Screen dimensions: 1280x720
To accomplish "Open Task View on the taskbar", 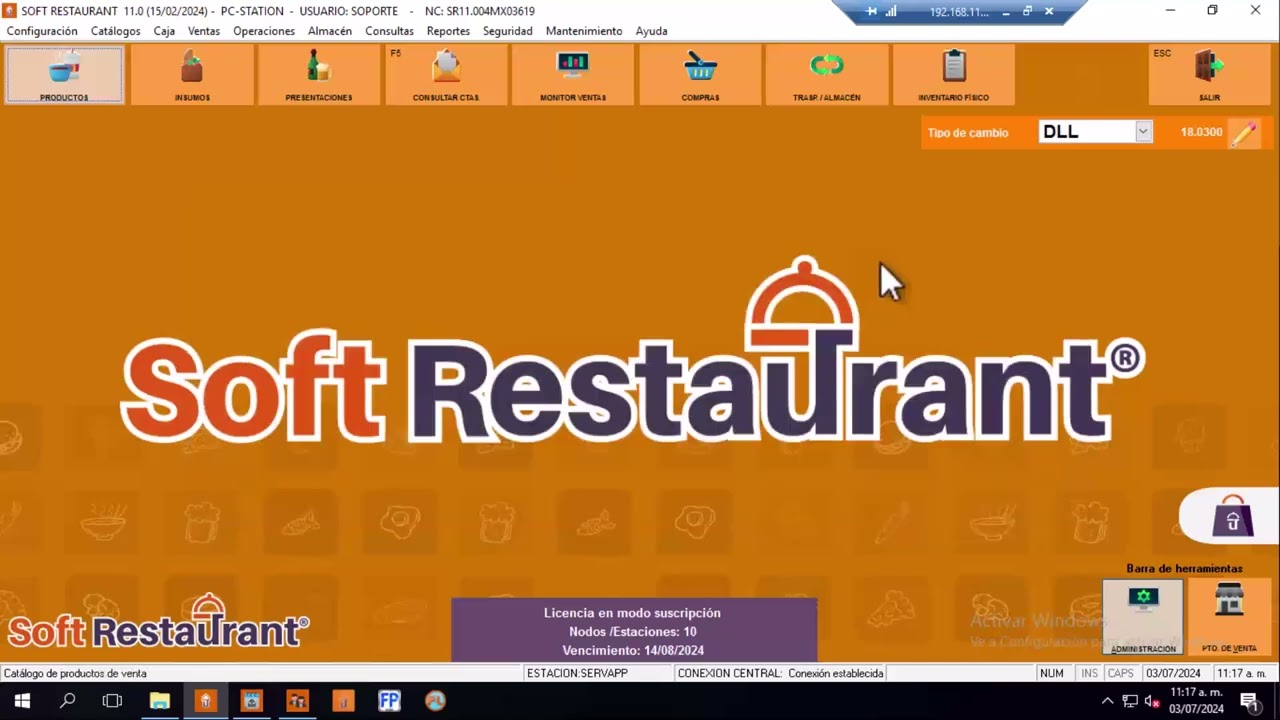I will pyautogui.click(x=113, y=701).
